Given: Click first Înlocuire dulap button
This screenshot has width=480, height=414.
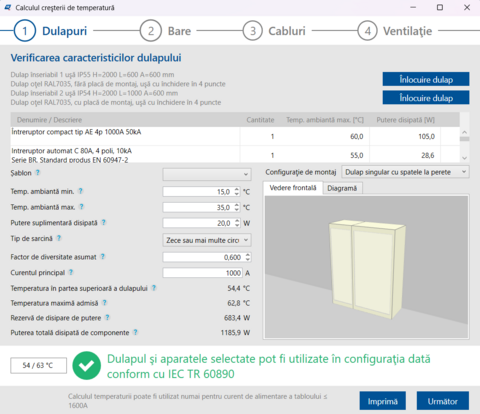Looking at the screenshot, I should point(426,79).
